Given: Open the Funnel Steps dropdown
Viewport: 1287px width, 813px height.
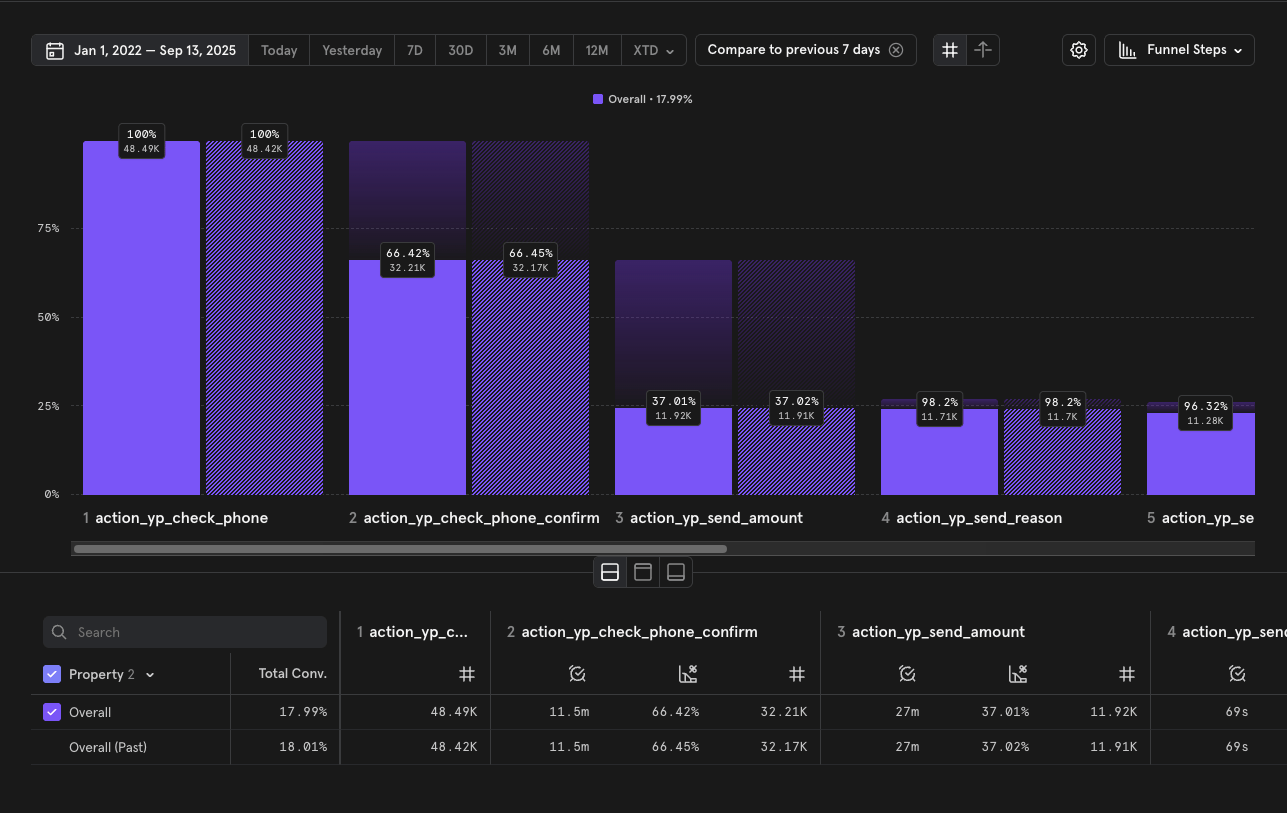Looking at the screenshot, I should point(1179,50).
